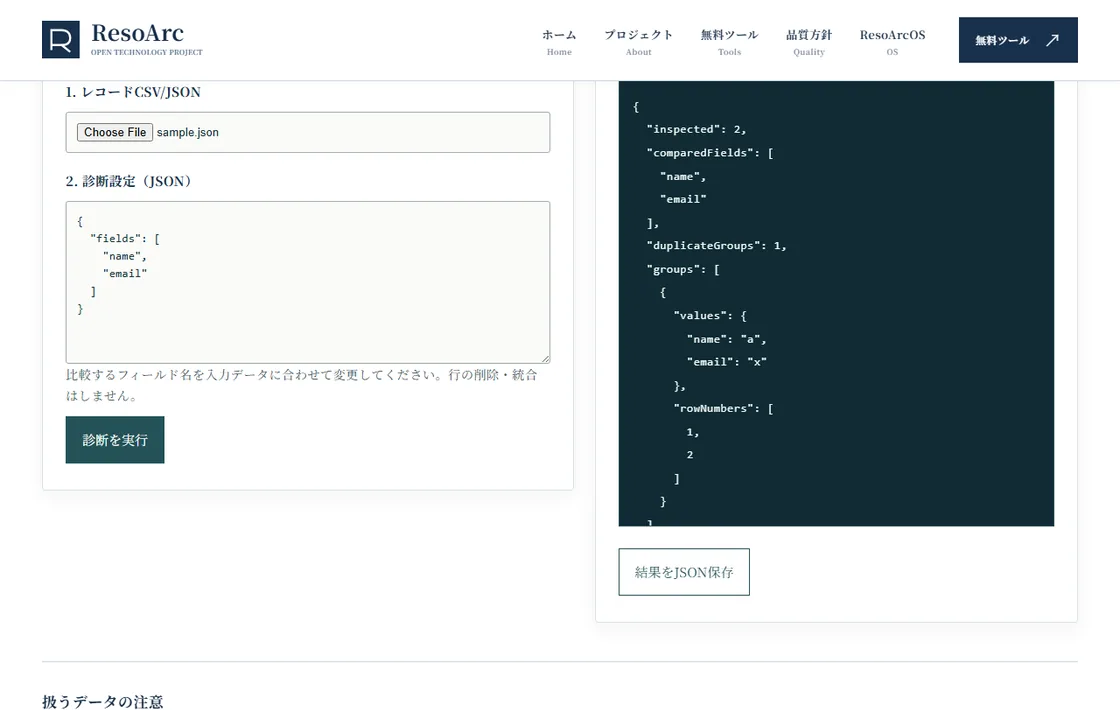Viewport: 1120px width, 710px height.
Task: Click the sample.json file name
Action: point(188,132)
